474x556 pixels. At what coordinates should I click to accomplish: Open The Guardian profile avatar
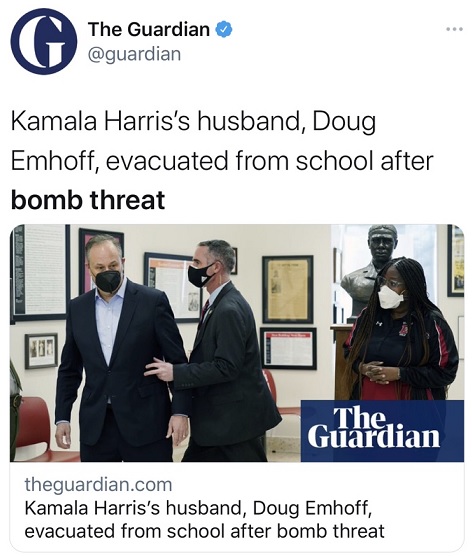(x=44, y=41)
